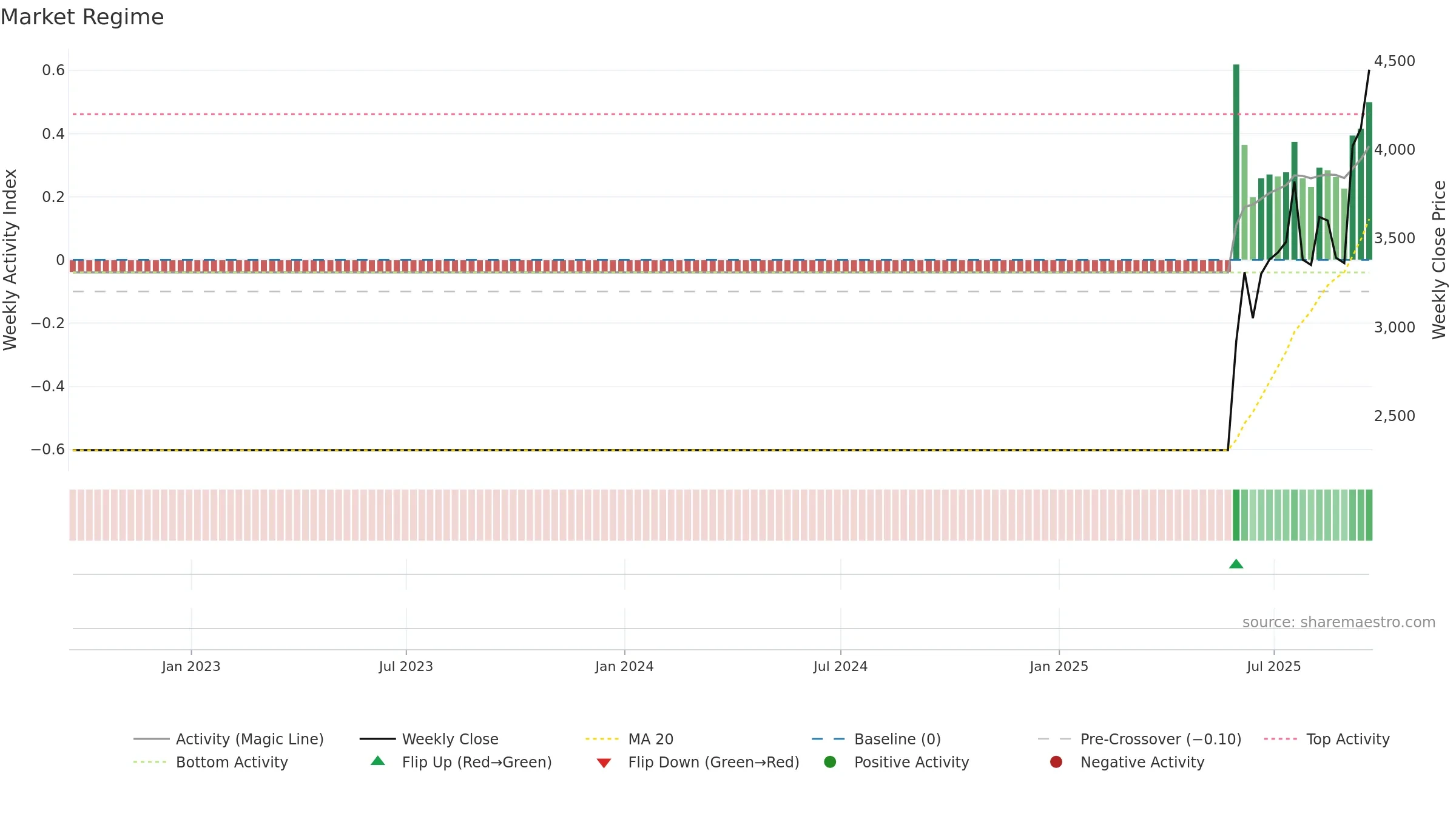The height and width of the screenshot is (819, 1456).
Task: Toggle the Top Activity legend entry
Action: (1326, 739)
